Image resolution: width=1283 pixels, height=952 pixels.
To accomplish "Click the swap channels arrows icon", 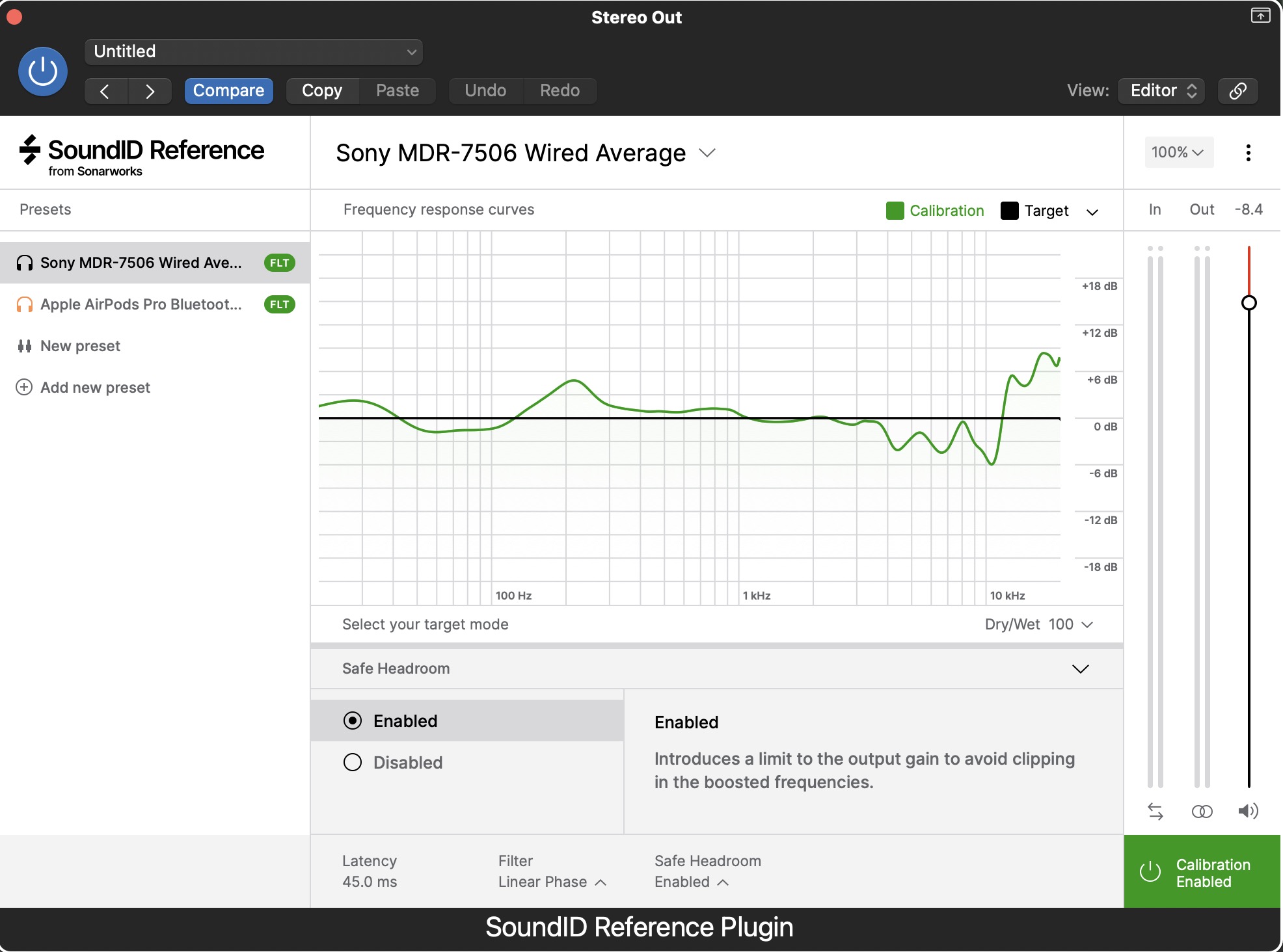I will [1155, 811].
